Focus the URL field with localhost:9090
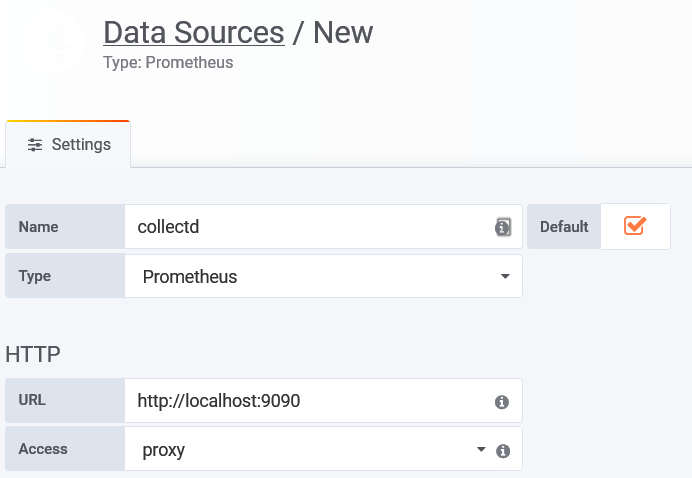The height and width of the screenshot is (478, 692). (305, 401)
